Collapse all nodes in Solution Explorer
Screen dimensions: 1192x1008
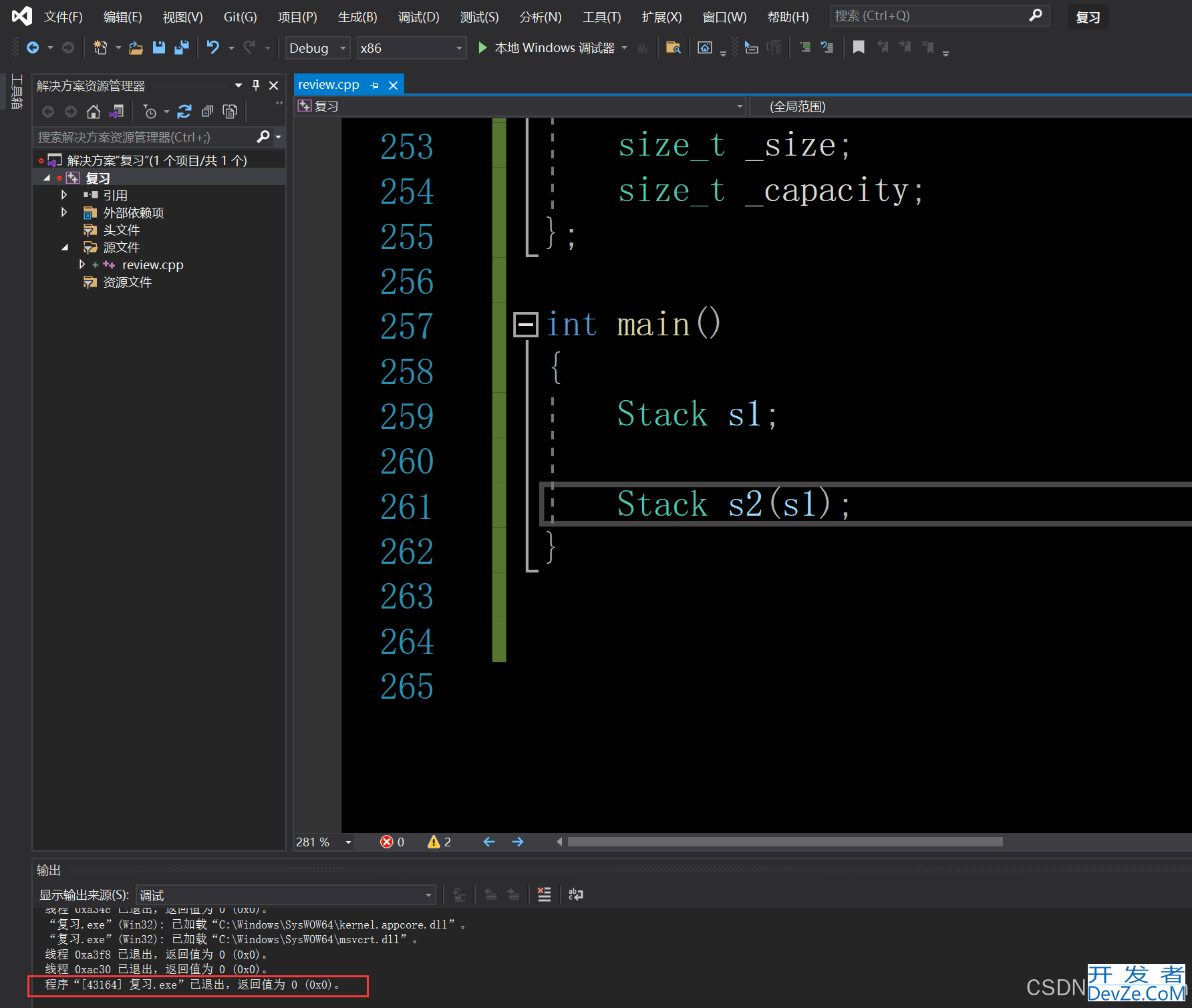(207, 112)
